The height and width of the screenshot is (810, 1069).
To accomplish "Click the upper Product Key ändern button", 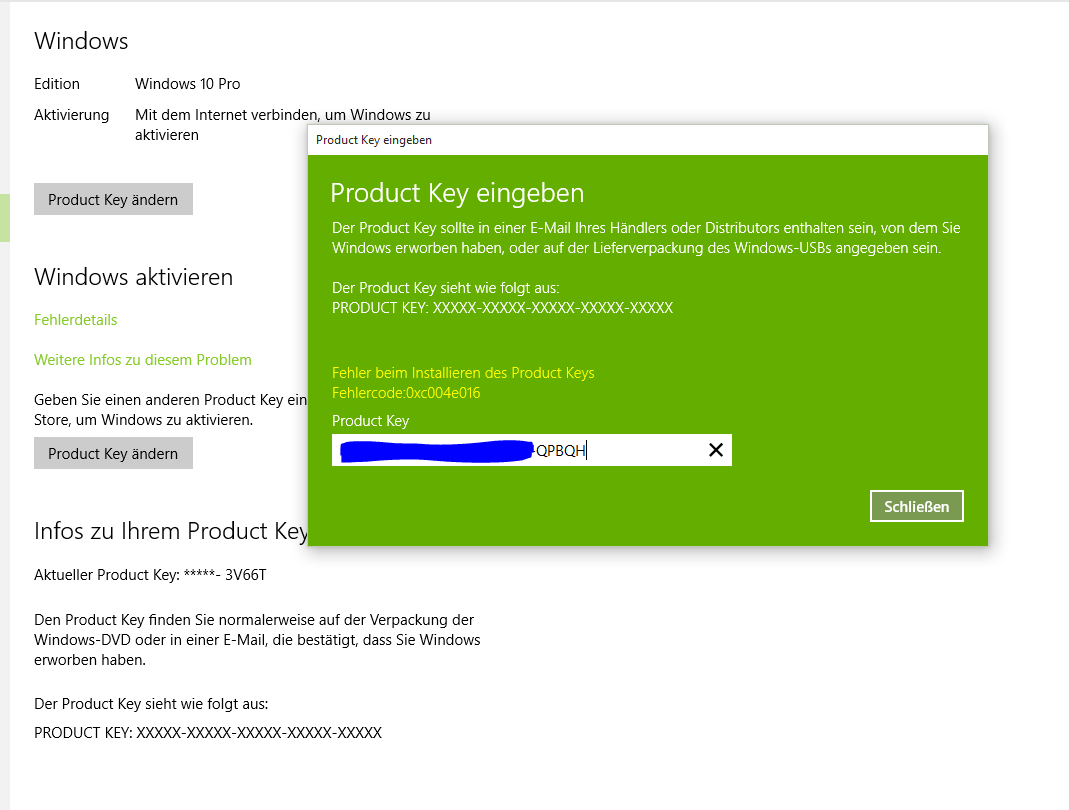I will (113, 199).
